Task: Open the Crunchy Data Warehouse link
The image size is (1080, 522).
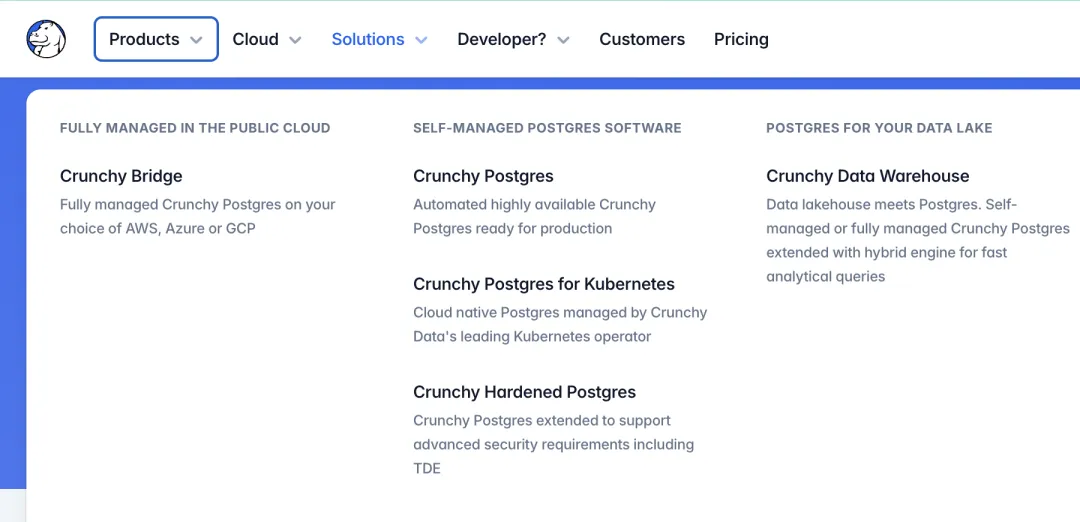Action: 867,176
